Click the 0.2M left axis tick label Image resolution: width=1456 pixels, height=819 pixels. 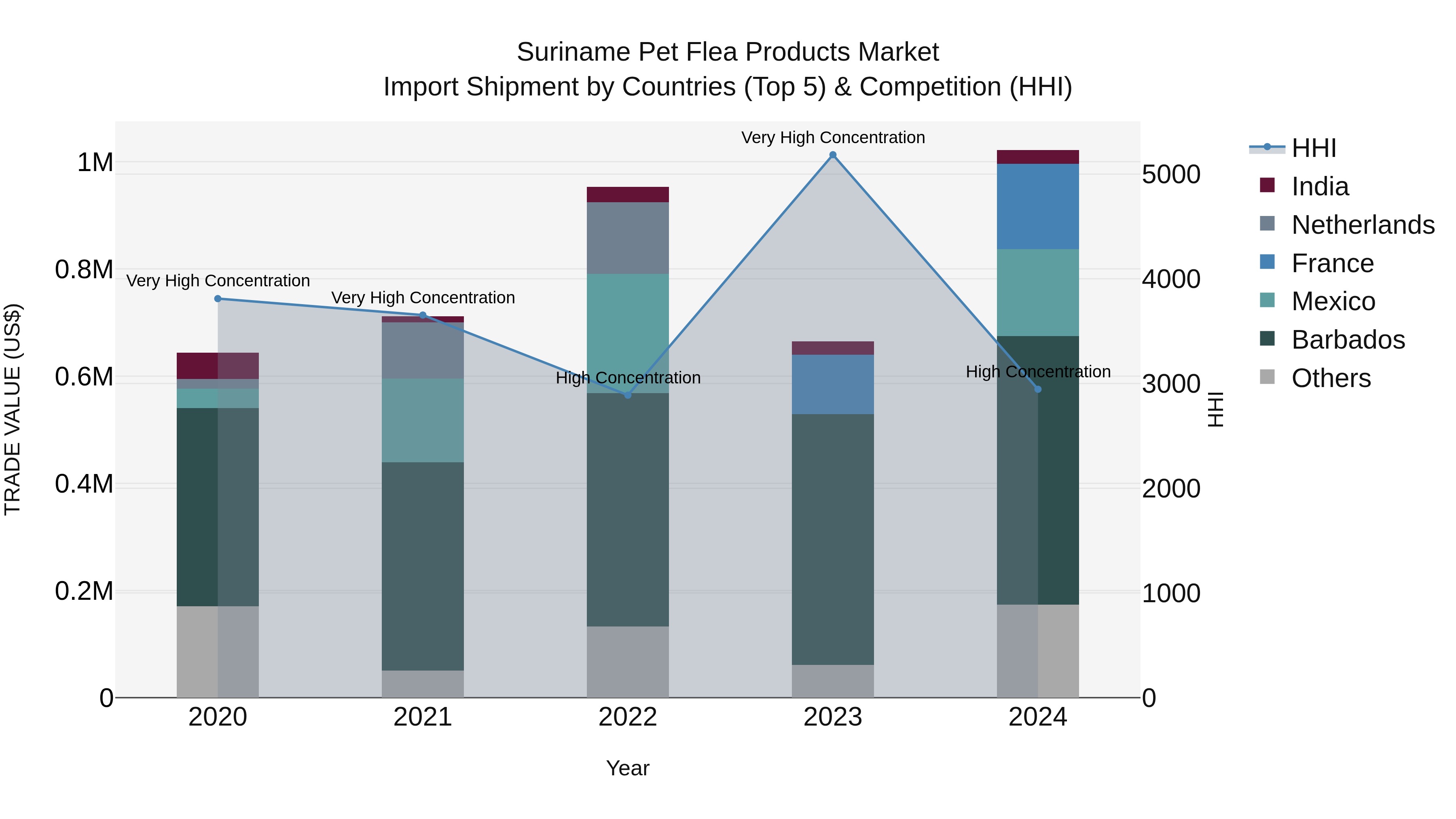(84, 591)
